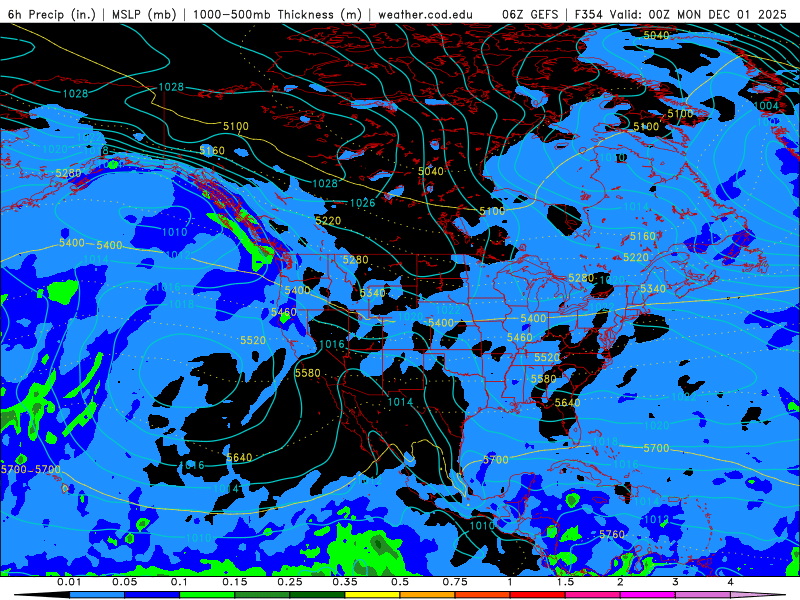Click the legend value 4
The image size is (800, 600).
coord(730,582)
